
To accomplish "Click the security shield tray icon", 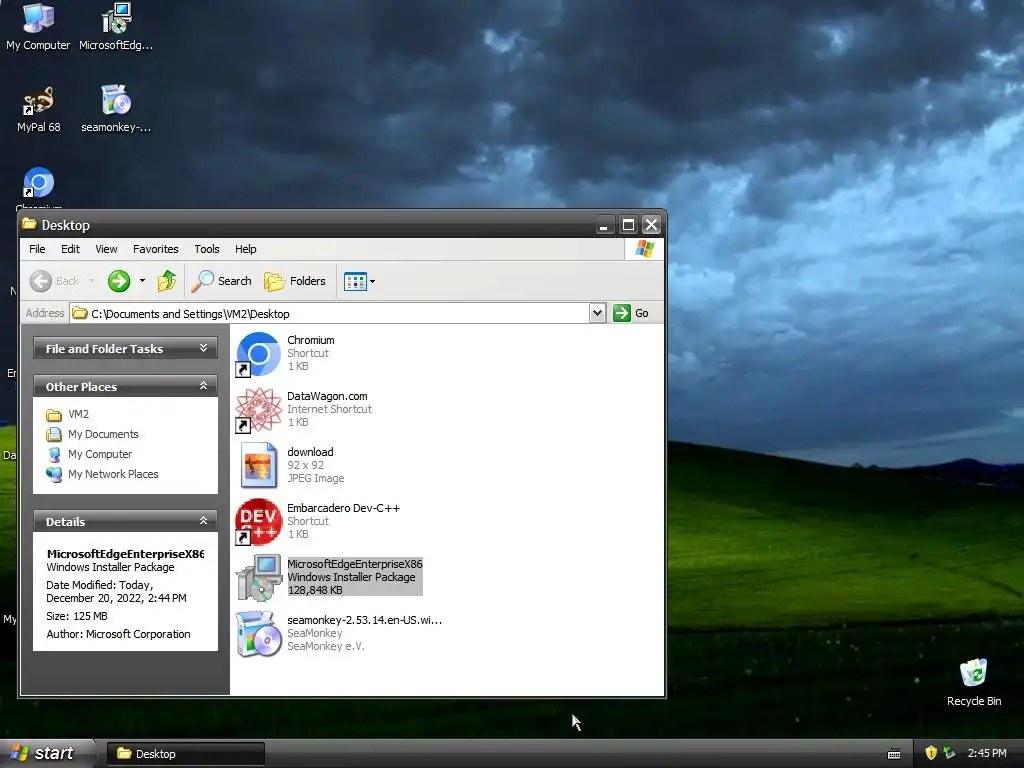I will (x=931, y=753).
